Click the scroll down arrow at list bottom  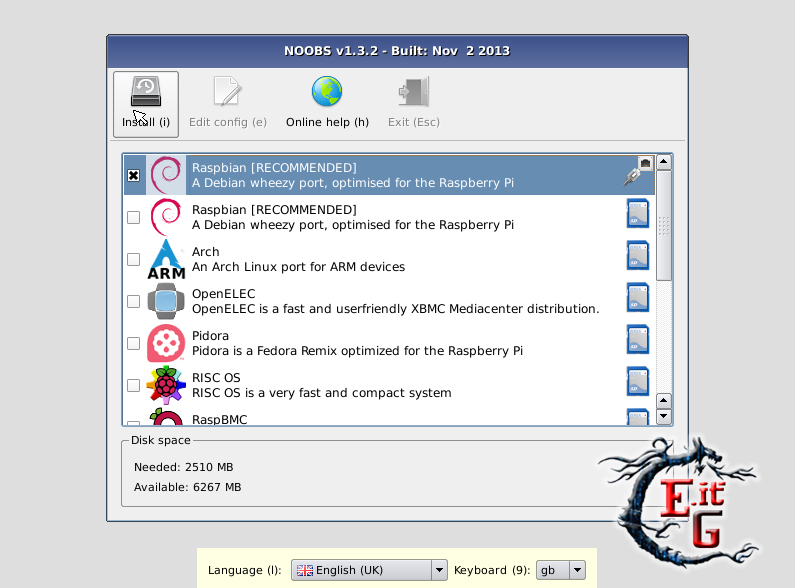(x=664, y=417)
